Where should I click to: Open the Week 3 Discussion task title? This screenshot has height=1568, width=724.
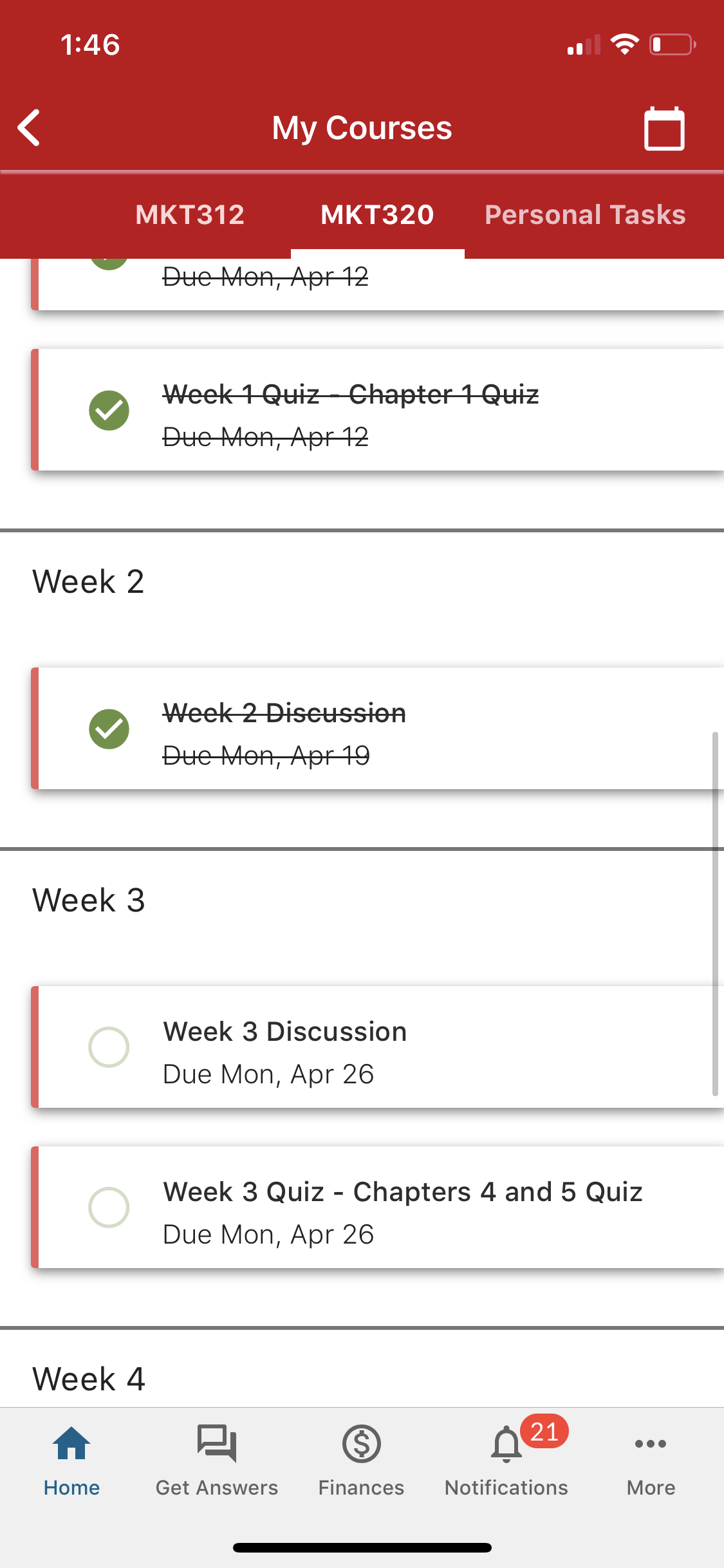tap(285, 1032)
